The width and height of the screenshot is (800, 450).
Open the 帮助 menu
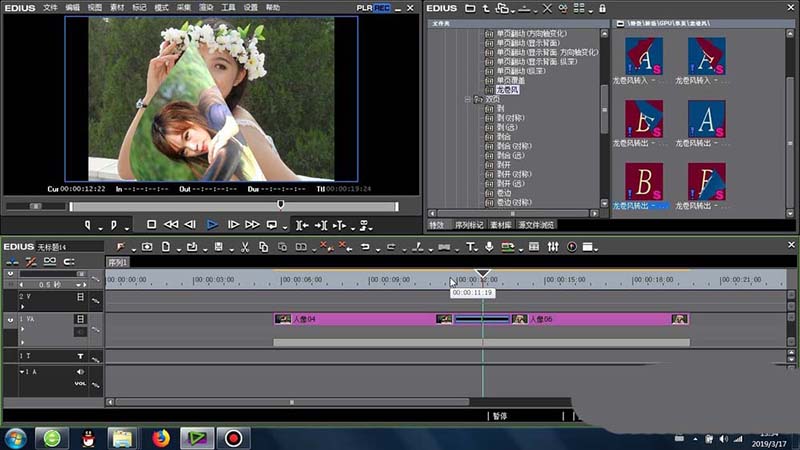pos(273,8)
